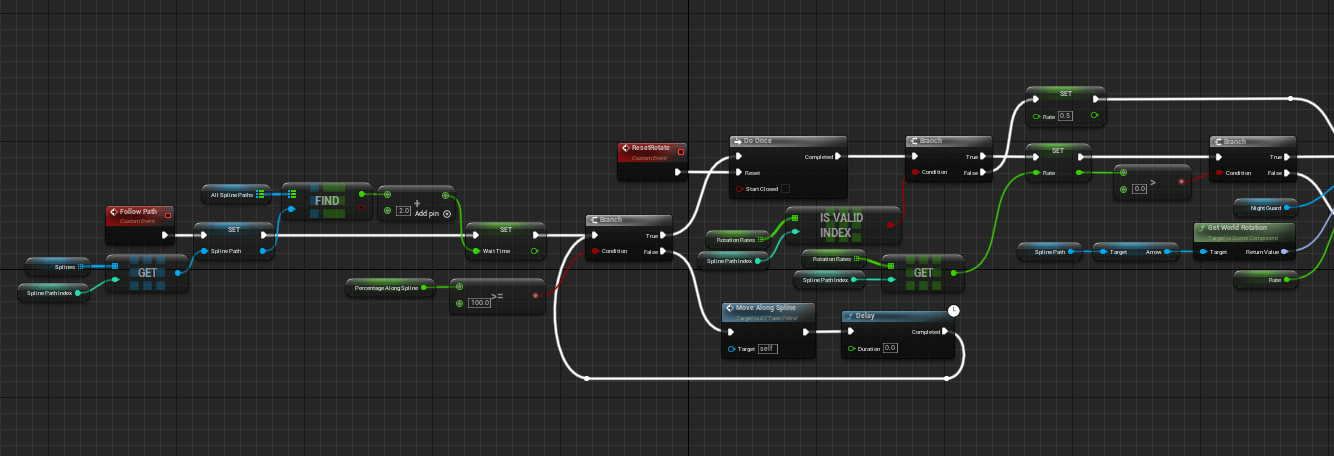1334x456 pixels.
Task: Select the All Spline Paths variable node
Action: pos(236,193)
